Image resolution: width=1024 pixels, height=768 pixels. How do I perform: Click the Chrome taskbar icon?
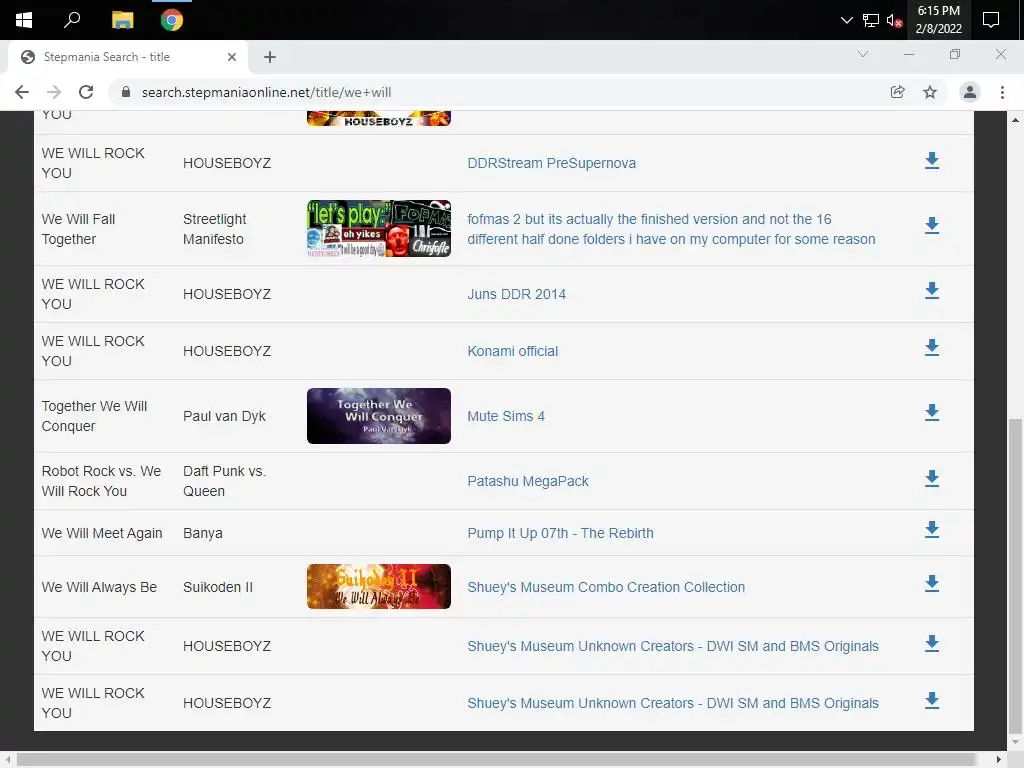pyautogui.click(x=172, y=20)
